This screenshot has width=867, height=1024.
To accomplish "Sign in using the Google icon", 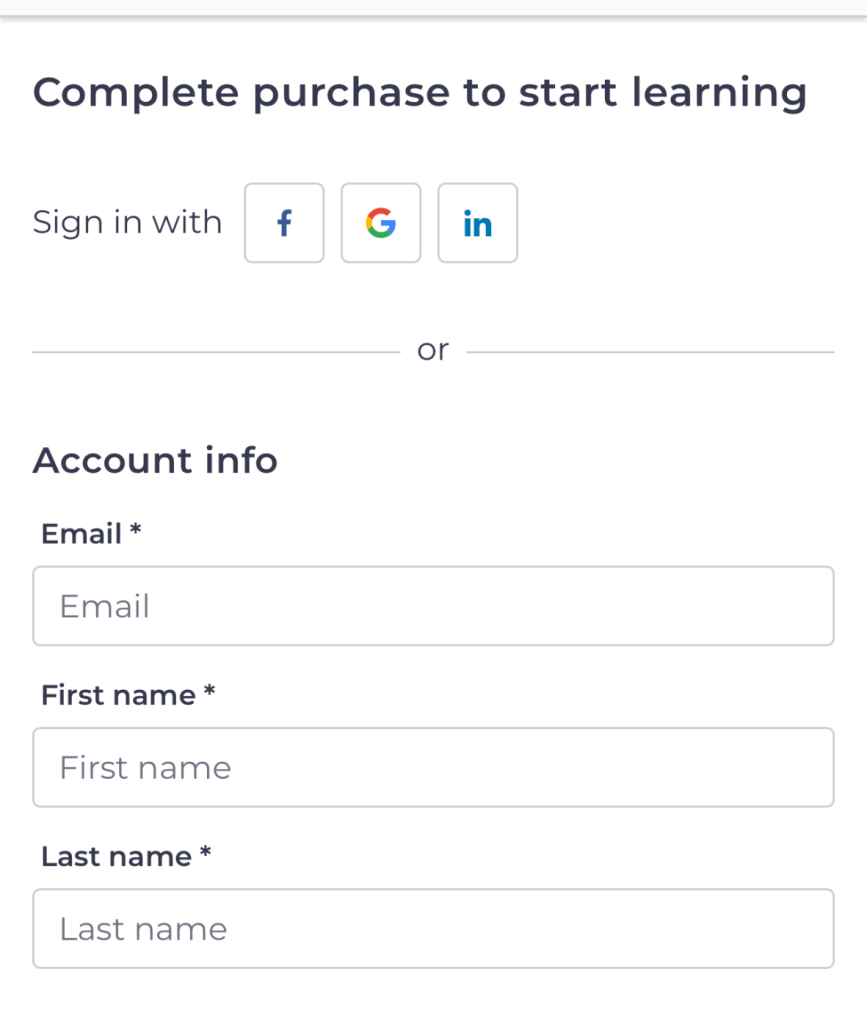I will (x=381, y=223).
